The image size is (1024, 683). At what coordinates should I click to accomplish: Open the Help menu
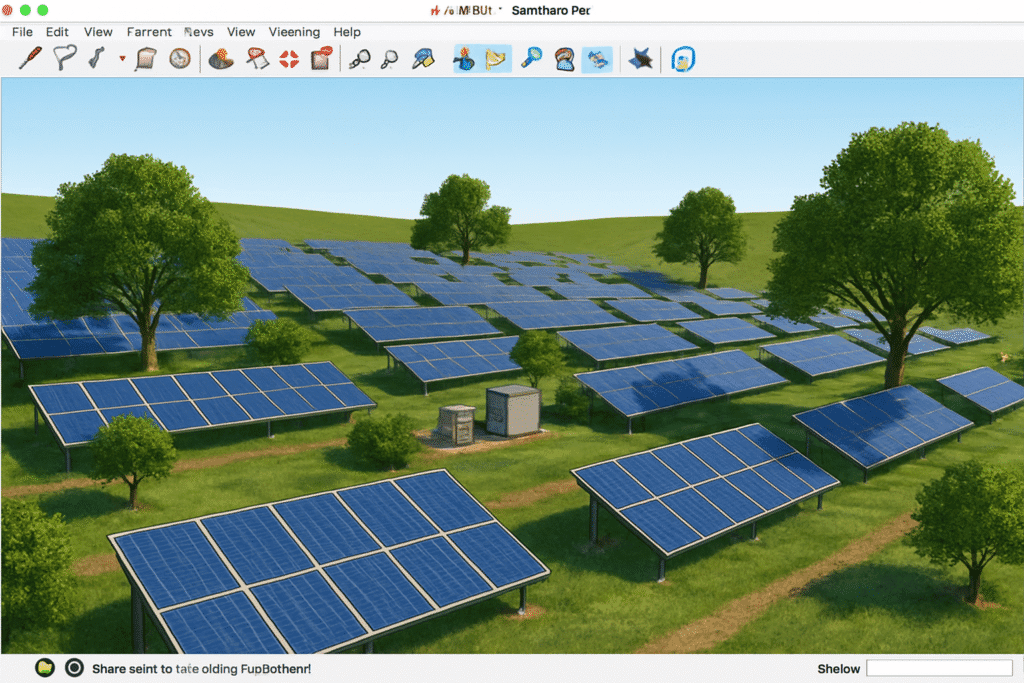[x=347, y=31]
